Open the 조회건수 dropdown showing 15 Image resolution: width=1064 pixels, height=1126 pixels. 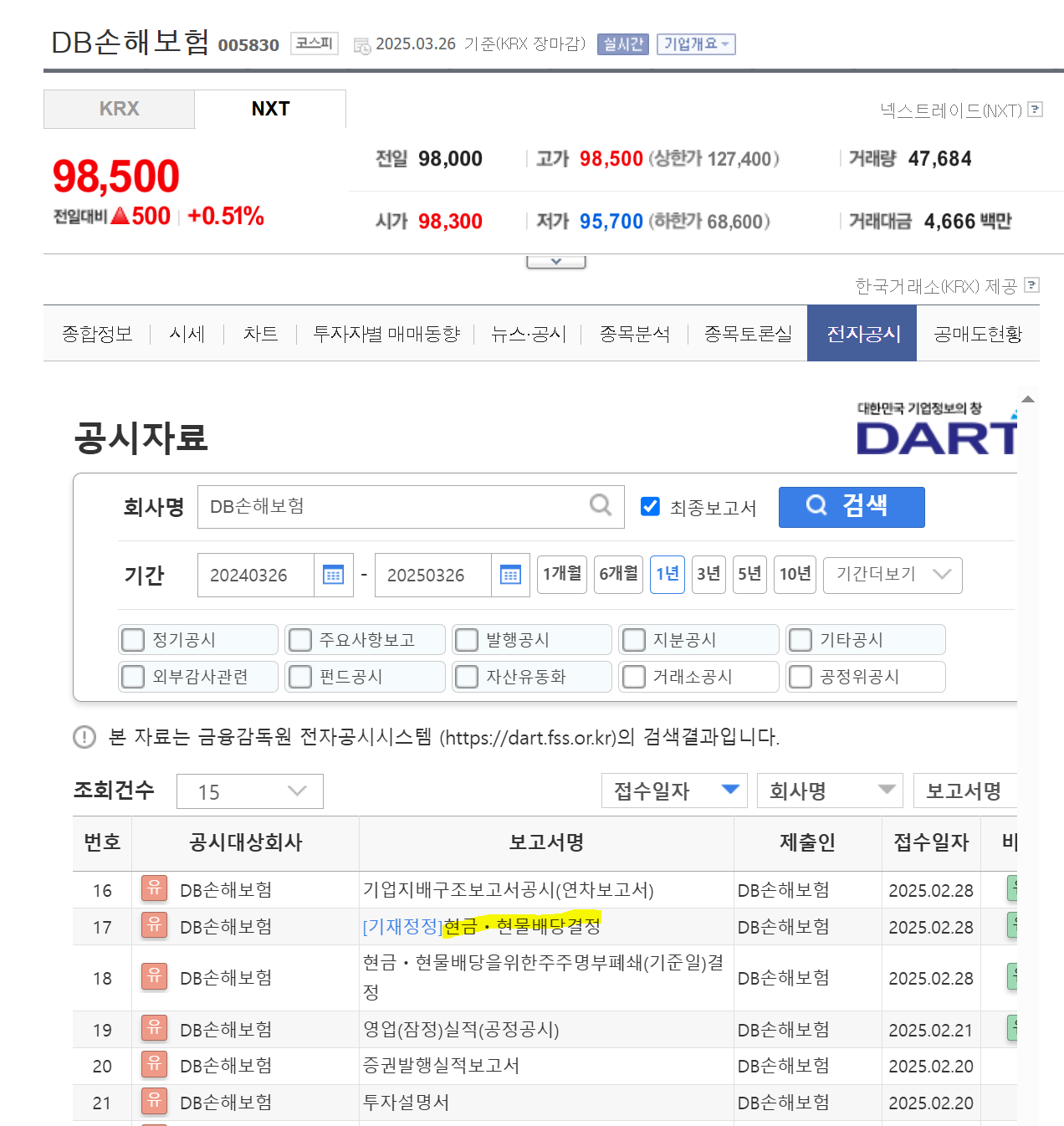tap(249, 790)
